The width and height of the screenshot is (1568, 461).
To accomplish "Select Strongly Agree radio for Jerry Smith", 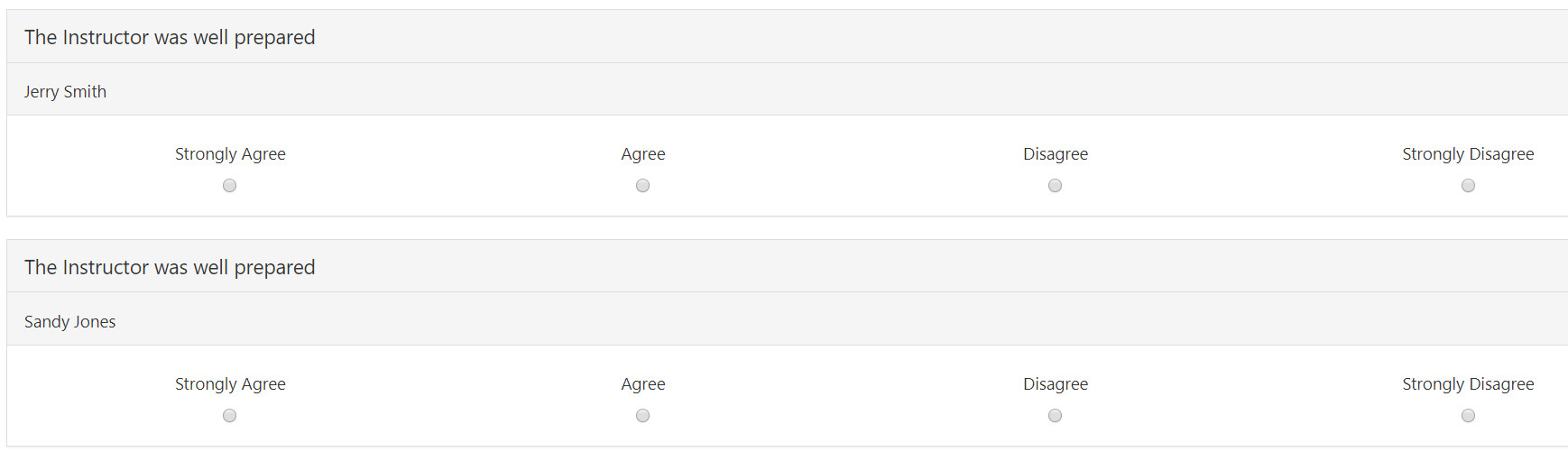I will [x=230, y=186].
